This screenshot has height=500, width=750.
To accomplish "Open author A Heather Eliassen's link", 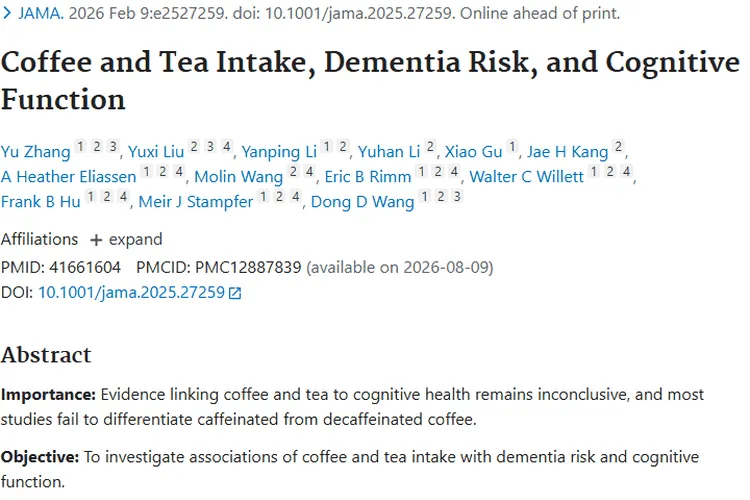I will tap(68, 177).
